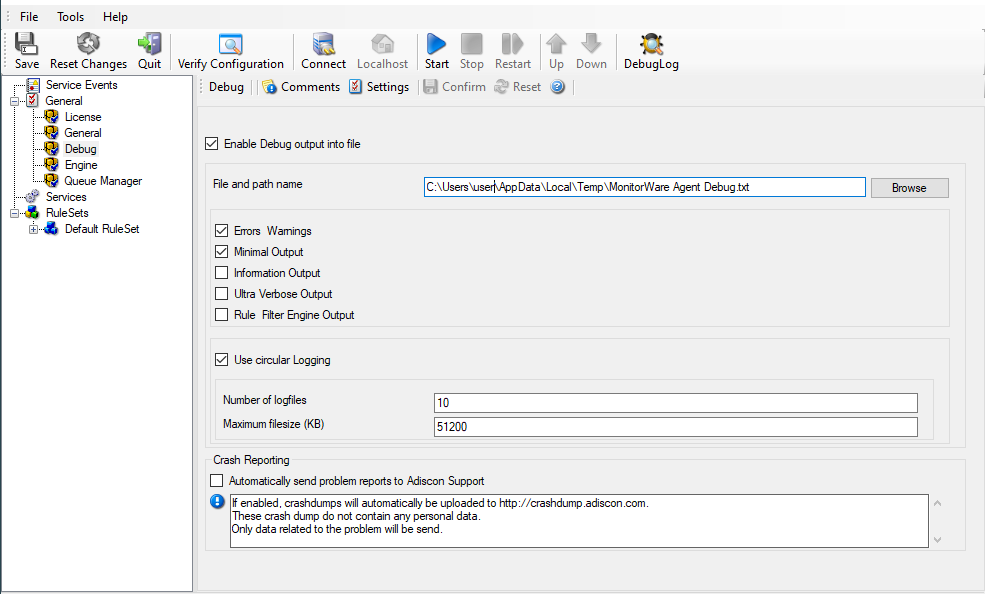
Task: Click the Number of logfiles field
Action: pyautogui.click(x=675, y=403)
